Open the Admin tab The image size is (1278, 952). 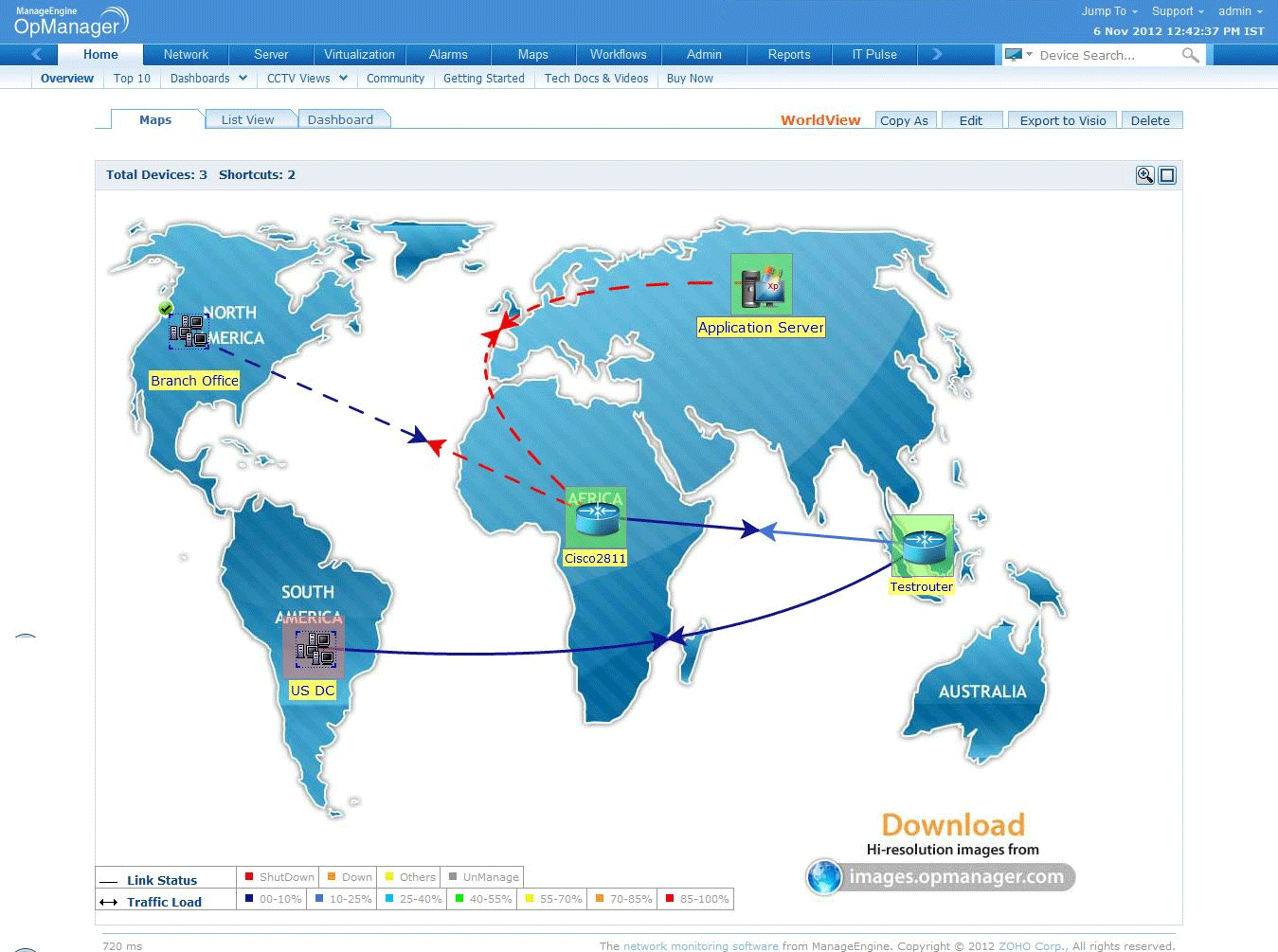coord(704,55)
